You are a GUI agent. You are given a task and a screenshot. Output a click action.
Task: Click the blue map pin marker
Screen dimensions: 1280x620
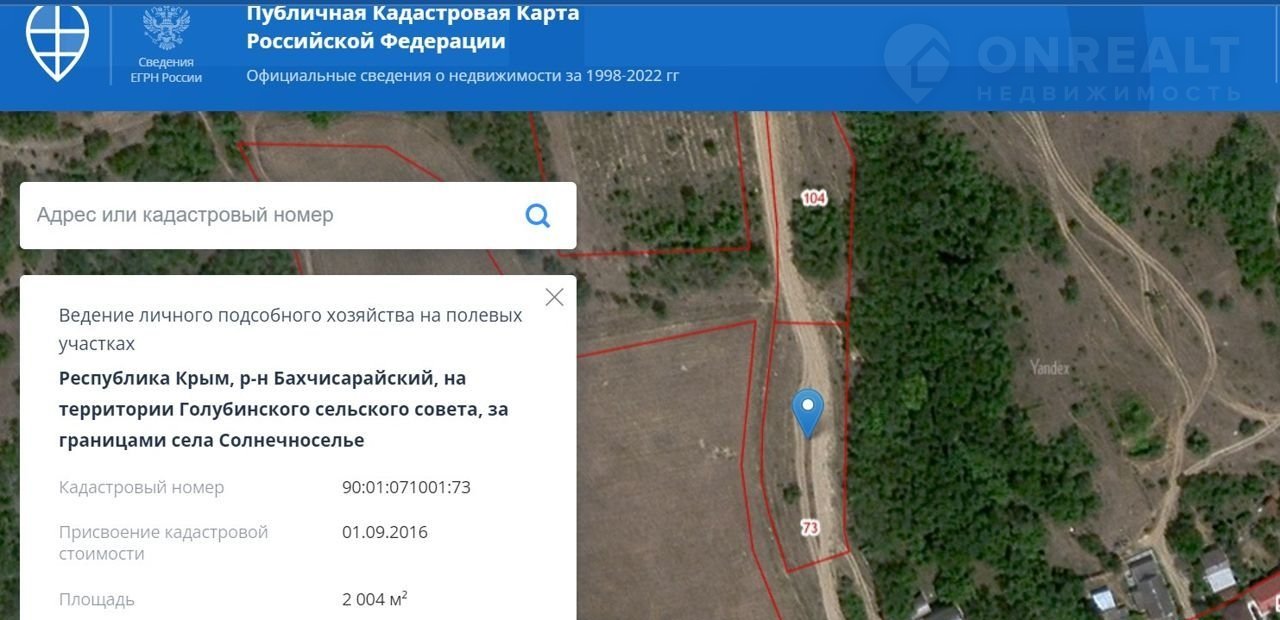807,411
